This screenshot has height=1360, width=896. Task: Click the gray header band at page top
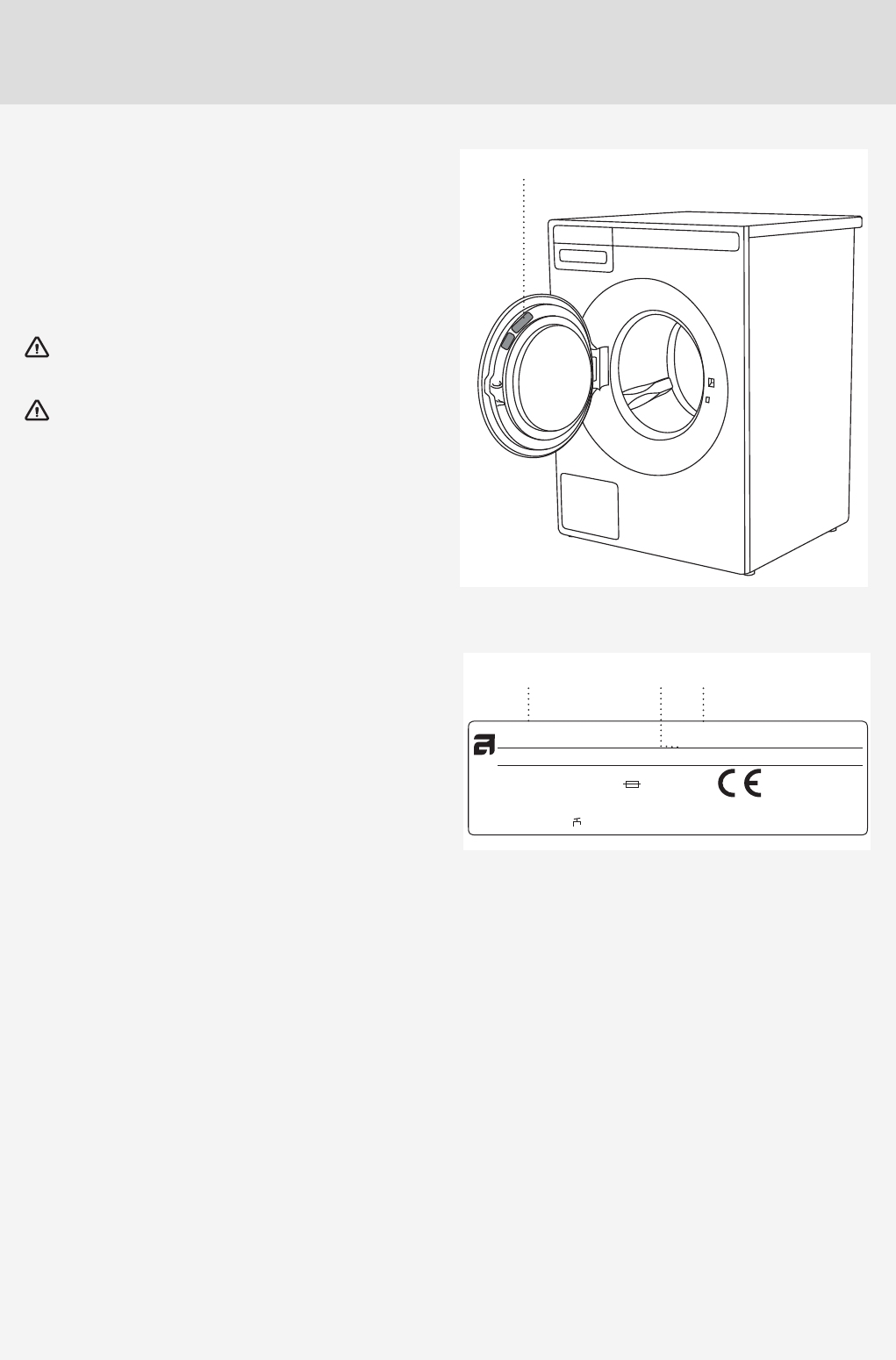(x=448, y=53)
